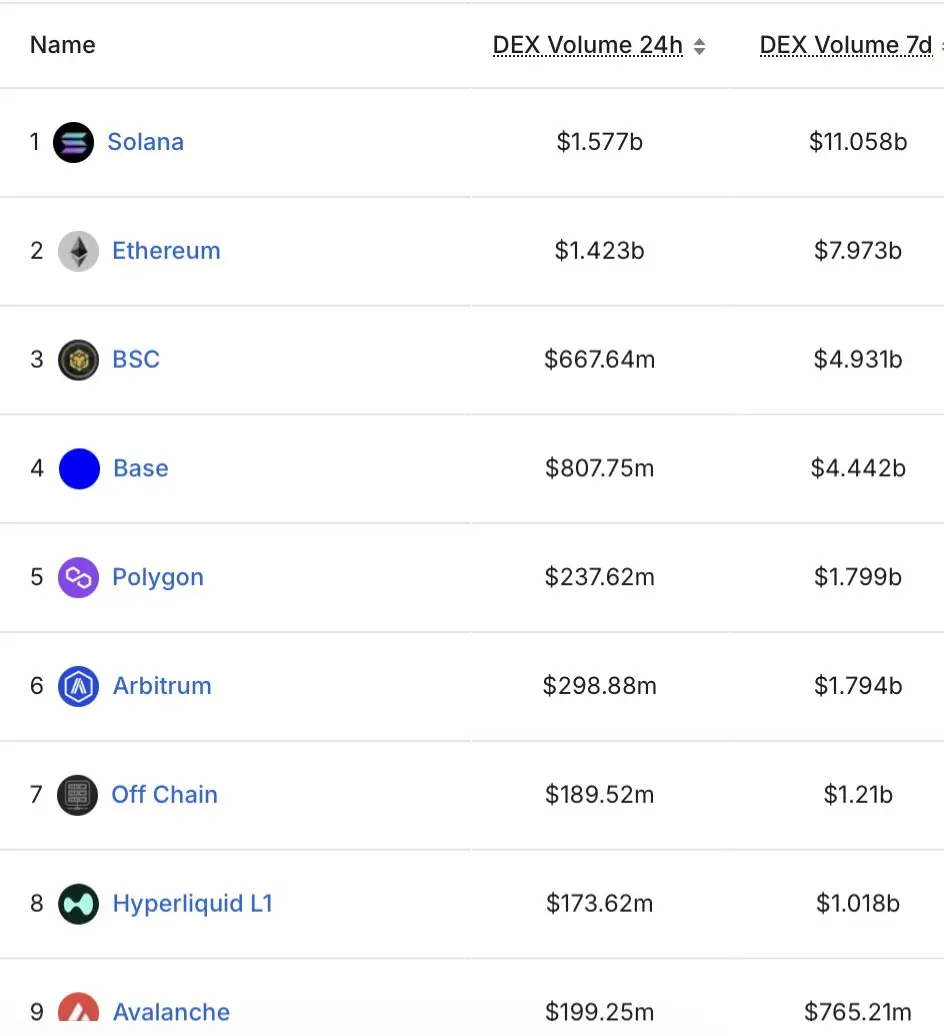Click the Ethereum diamond logo icon
944x1036 pixels.
click(78, 251)
